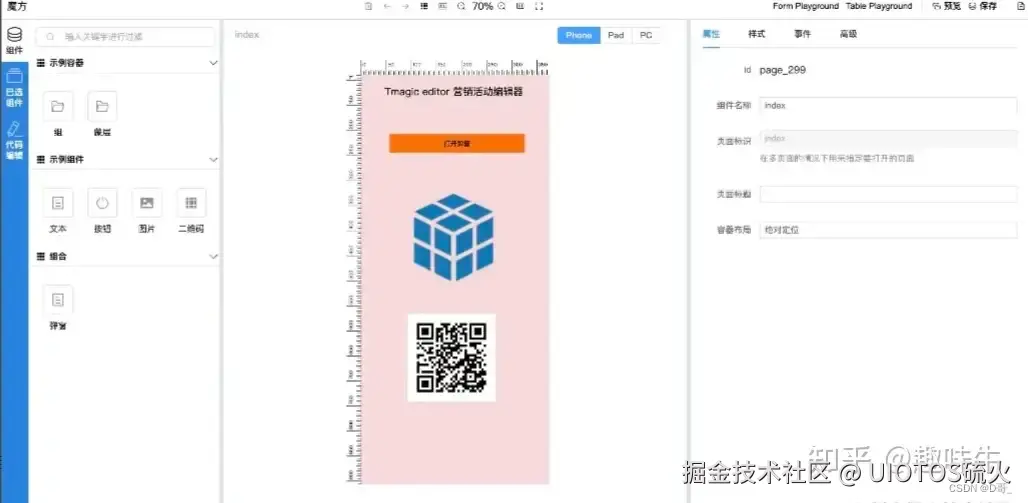Open the 高级 advanced tab
Viewport: 1028px width, 503px height.
click(x=848, y=34)
